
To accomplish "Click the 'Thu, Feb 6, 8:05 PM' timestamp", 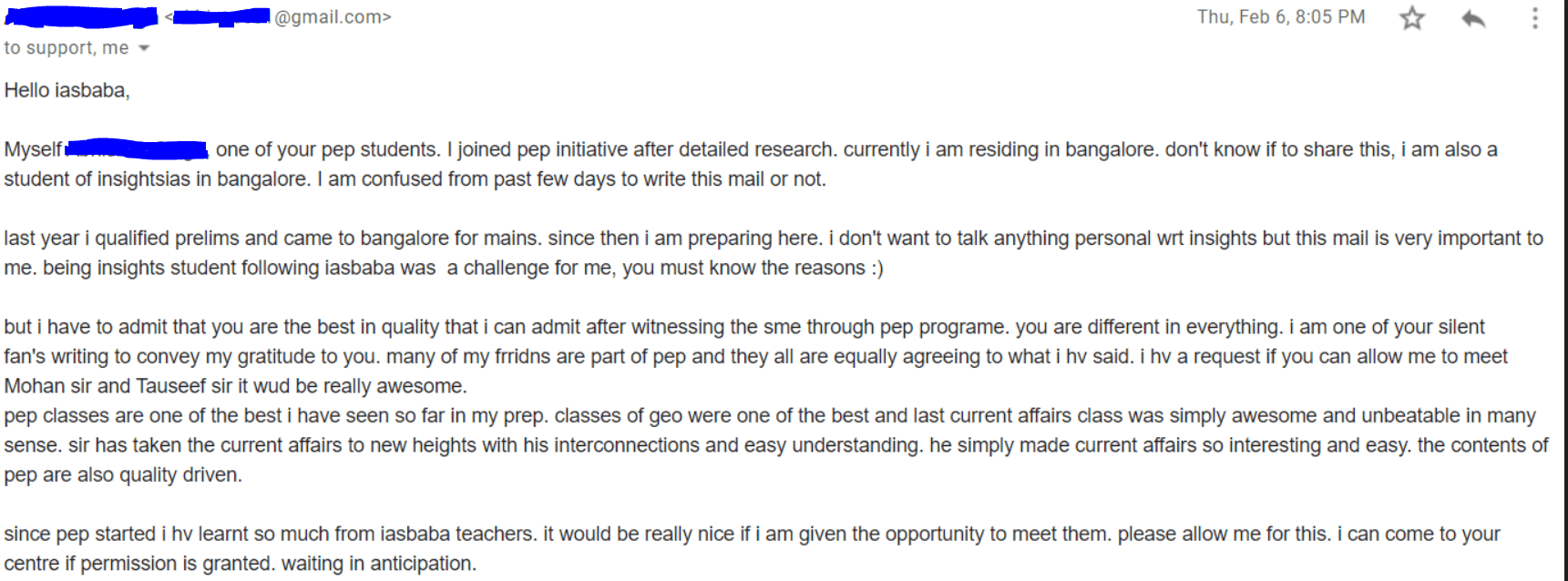I will click(1281, 17).
